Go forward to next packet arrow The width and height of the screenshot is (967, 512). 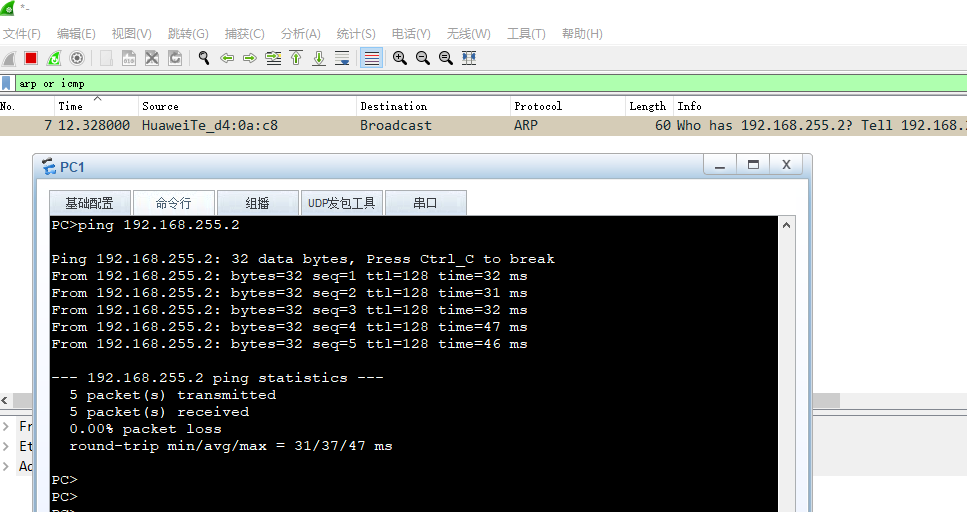[250, 58]
